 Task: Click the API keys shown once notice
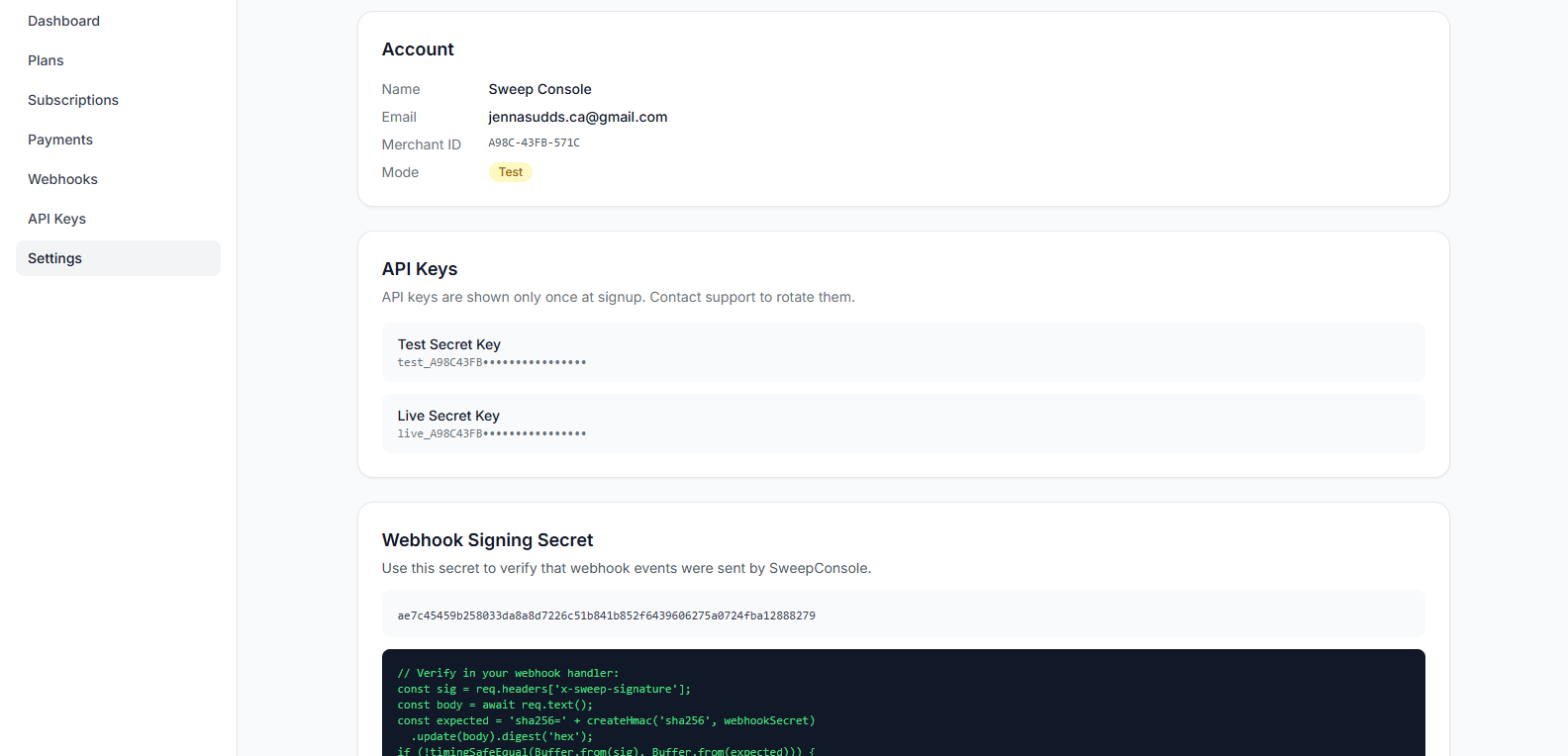pyautogui.click(x=619, y=297)
